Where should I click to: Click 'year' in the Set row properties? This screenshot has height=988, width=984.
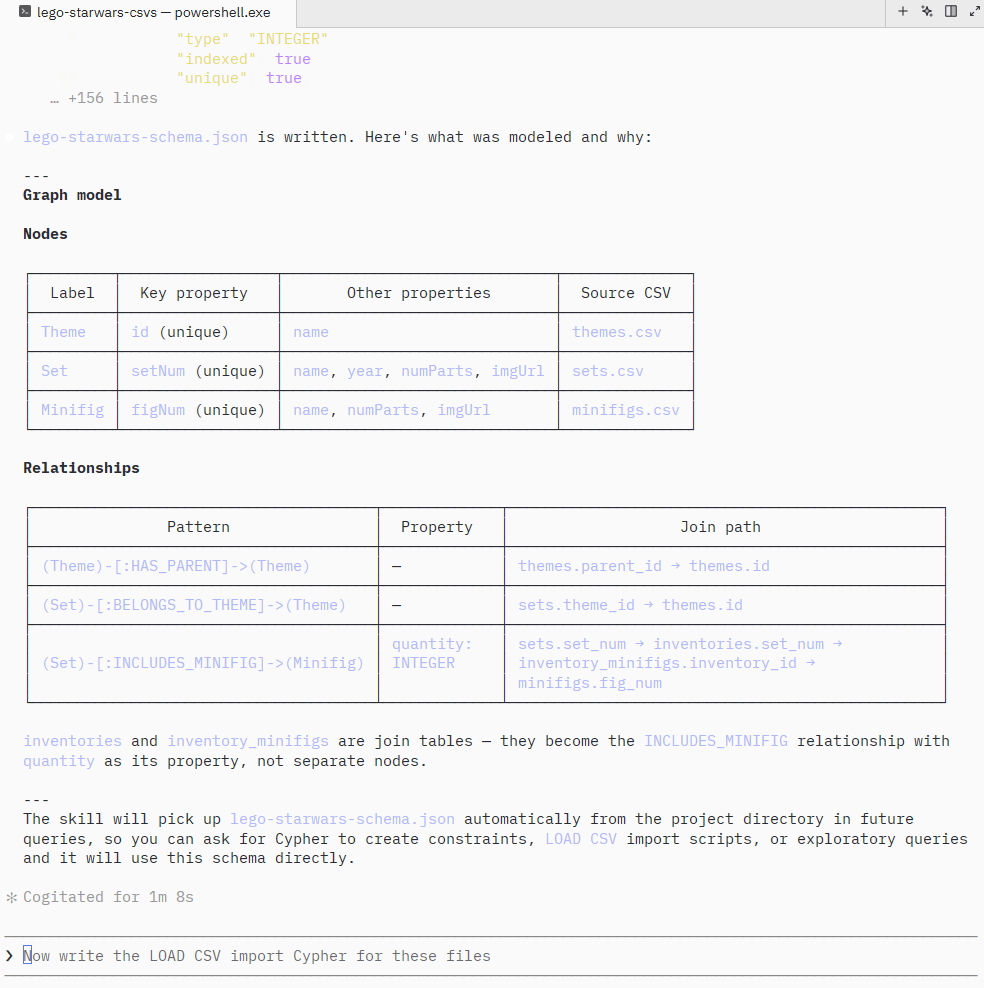tap(365, 371)
